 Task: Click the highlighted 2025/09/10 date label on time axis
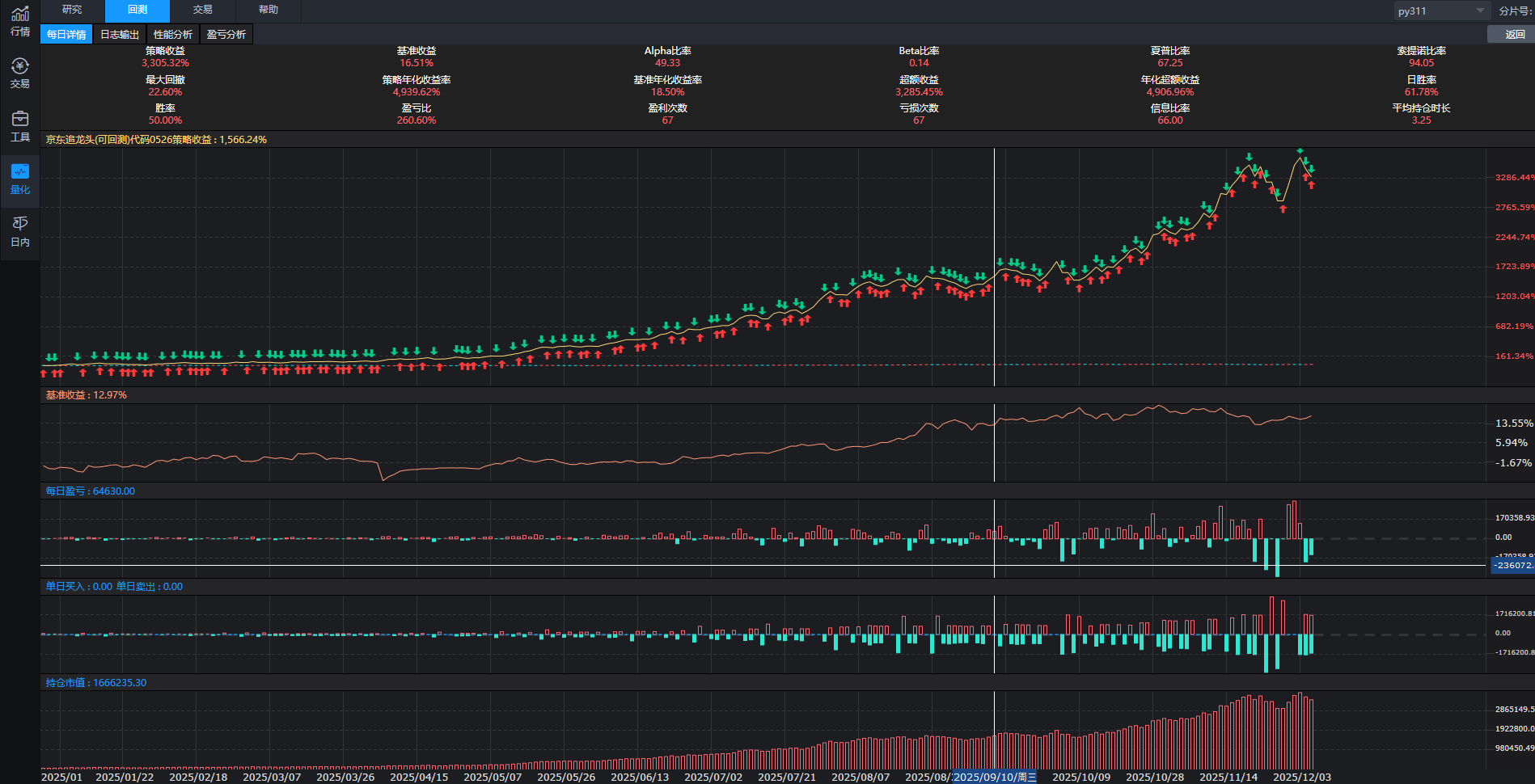[x=995, y=777]
